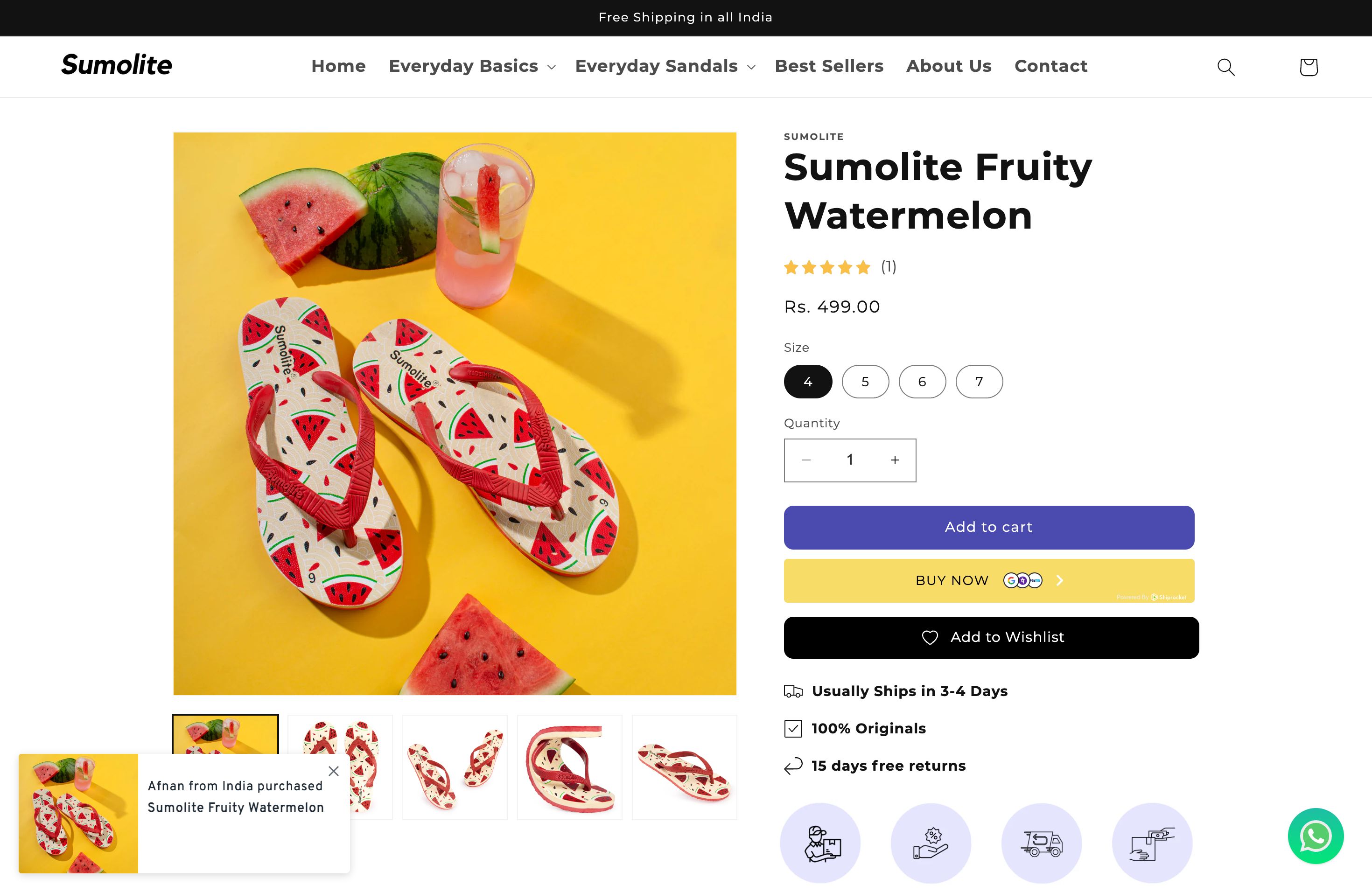Open the search magnifier icon
Screen dimensions: 1372x892
click(1225, 67)
